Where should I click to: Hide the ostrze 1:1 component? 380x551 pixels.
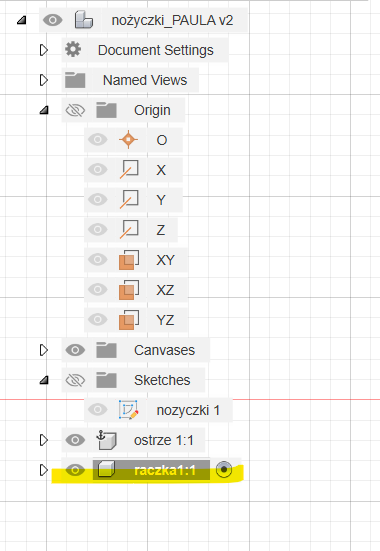coord(75,440)
